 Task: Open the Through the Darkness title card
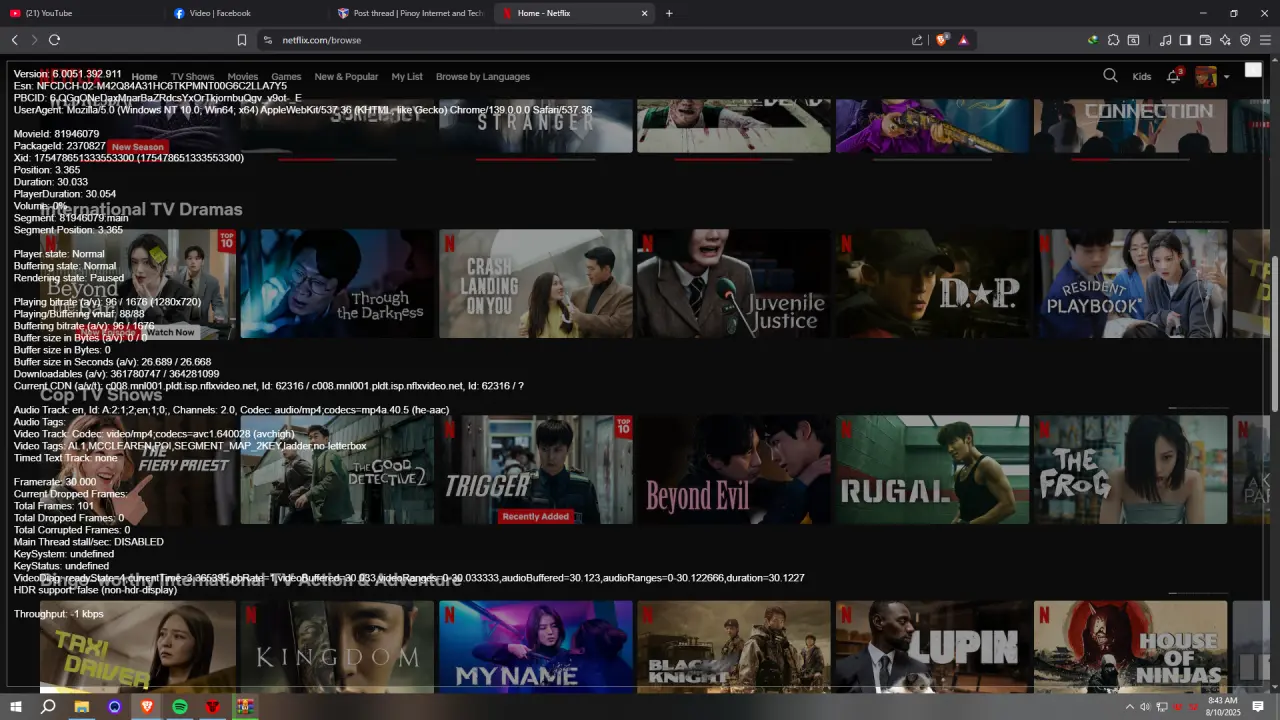(337, 284)
